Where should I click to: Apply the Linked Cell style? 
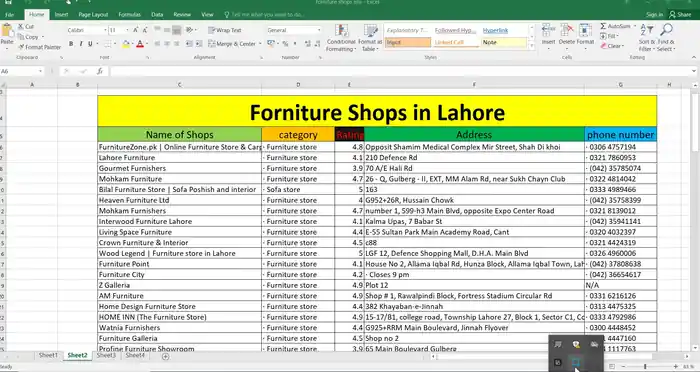456,42
